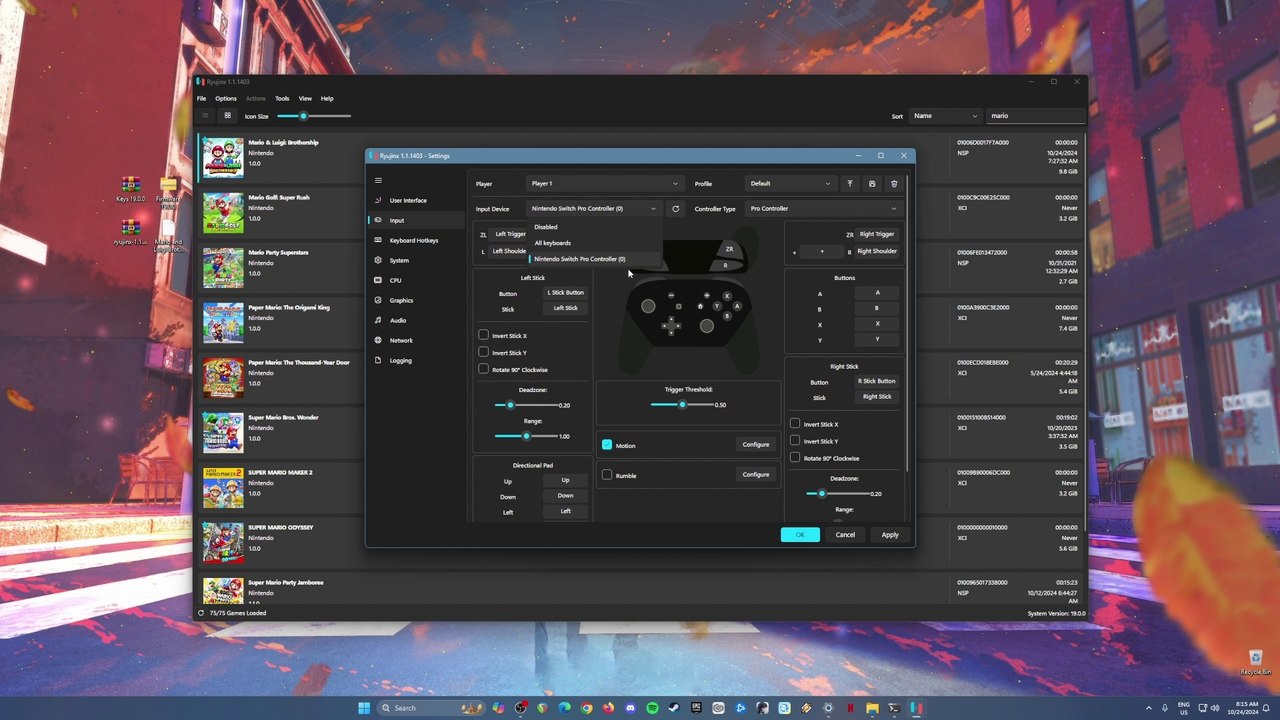Screen dimensions: 1280x720
Task: Open the Controller Type dropdown
Action: 823,209
